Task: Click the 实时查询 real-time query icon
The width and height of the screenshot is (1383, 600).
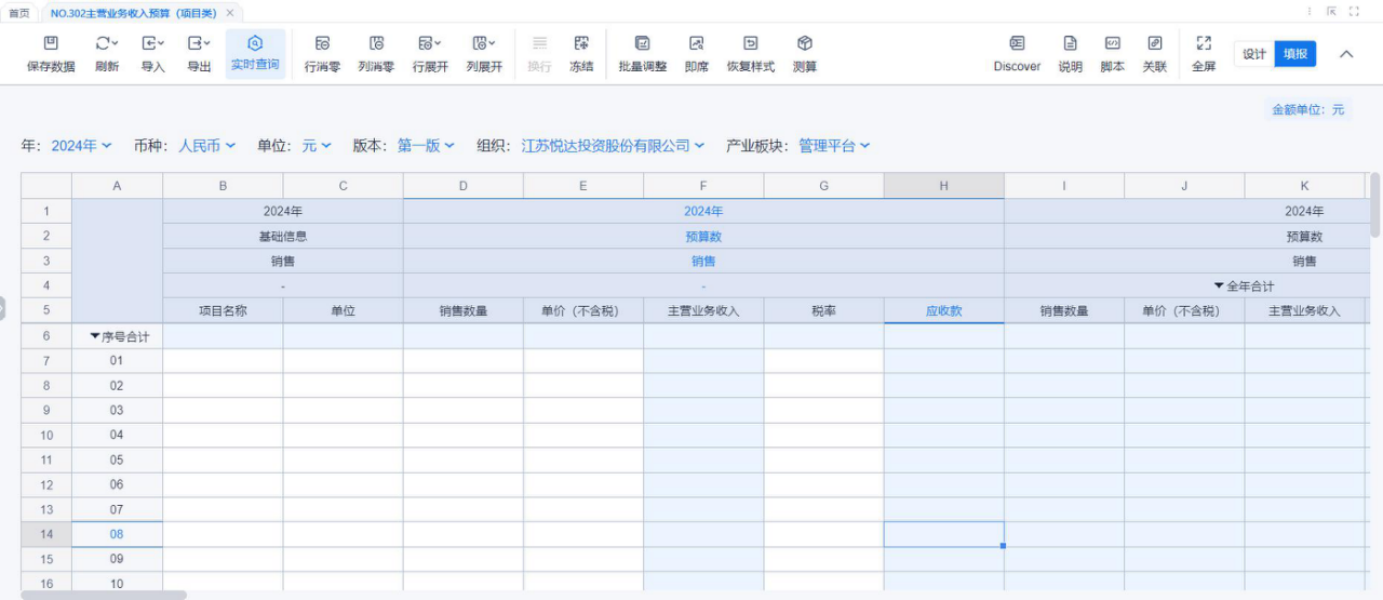Action: tap(255, 43)
